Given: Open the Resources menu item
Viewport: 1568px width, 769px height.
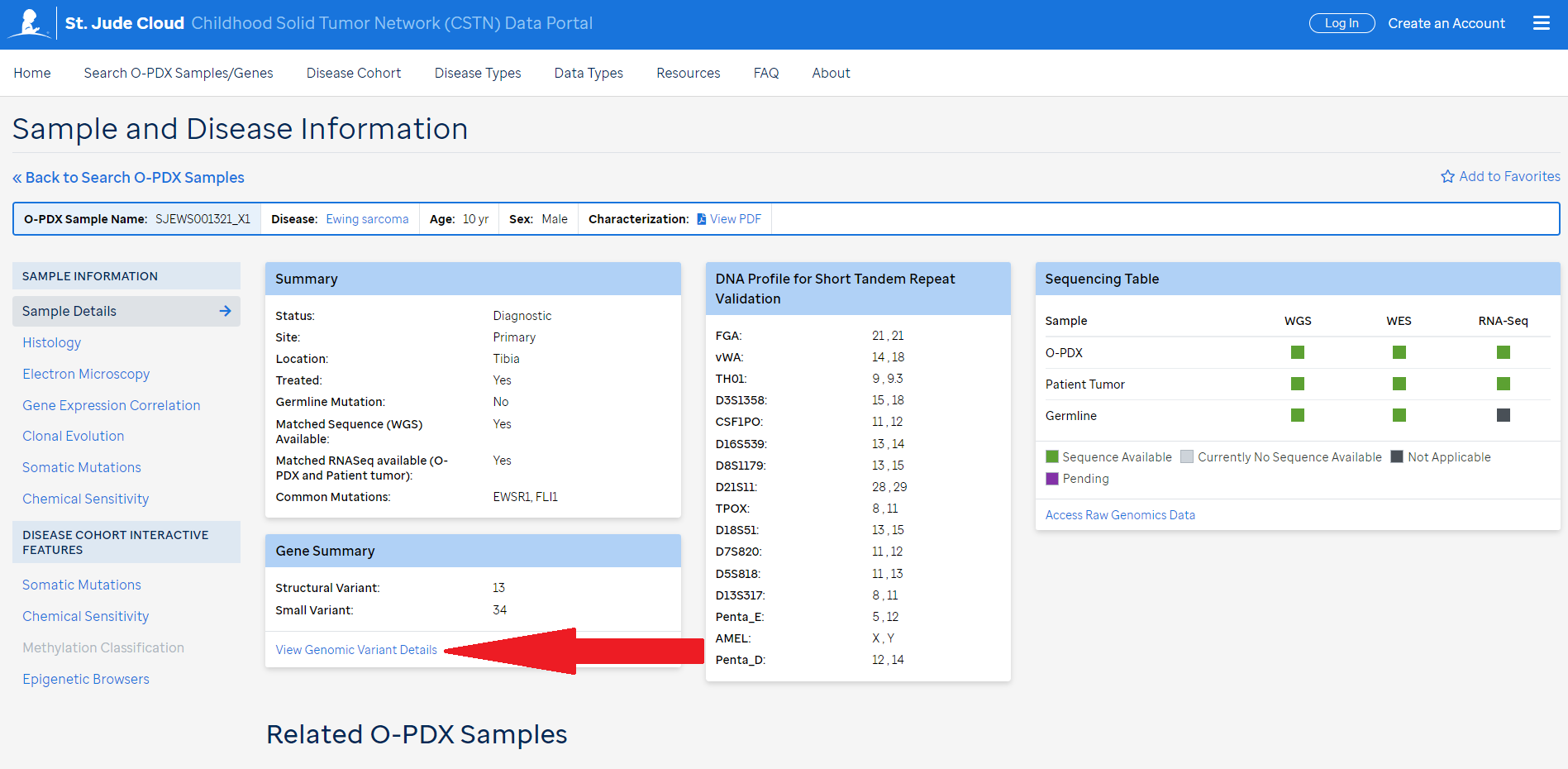Looking at the screenshot, I should pos(689,73).
